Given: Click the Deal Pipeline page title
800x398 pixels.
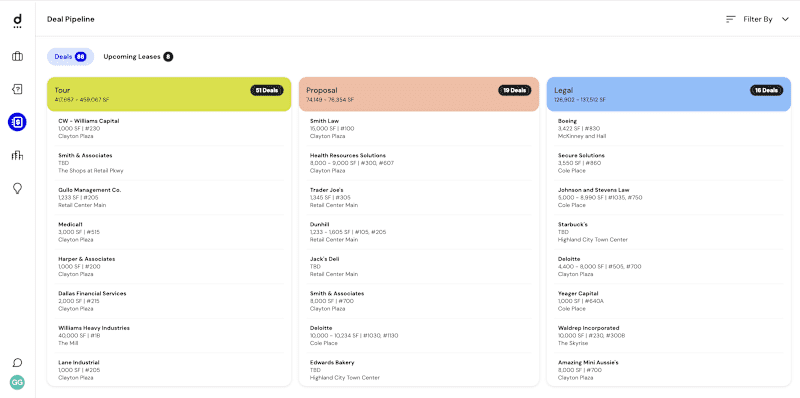Looking at the screenshot, I should pyautogui.click(x=70, y=19).
